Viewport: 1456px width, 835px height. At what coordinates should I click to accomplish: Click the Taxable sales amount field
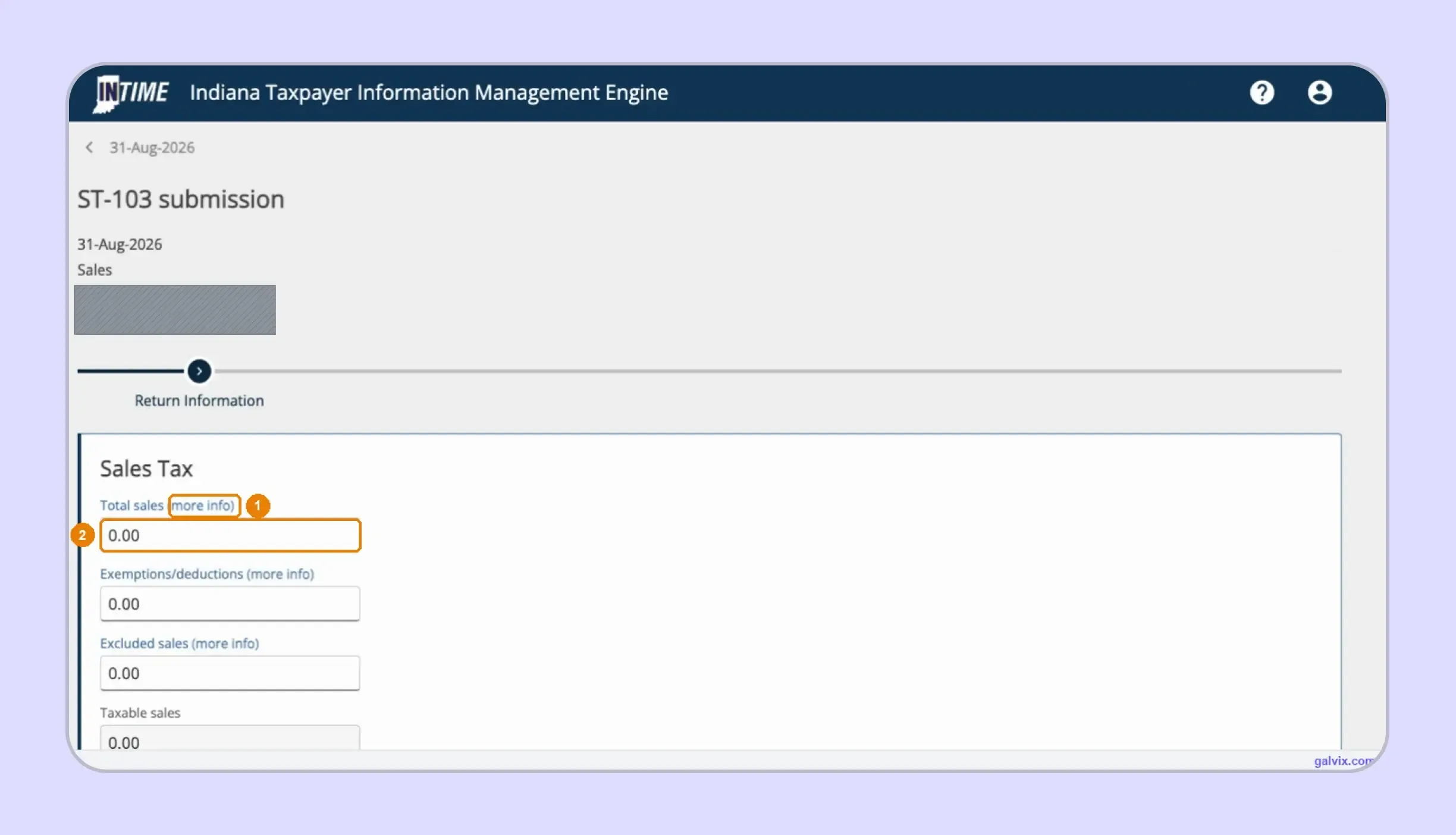[230, 738]
